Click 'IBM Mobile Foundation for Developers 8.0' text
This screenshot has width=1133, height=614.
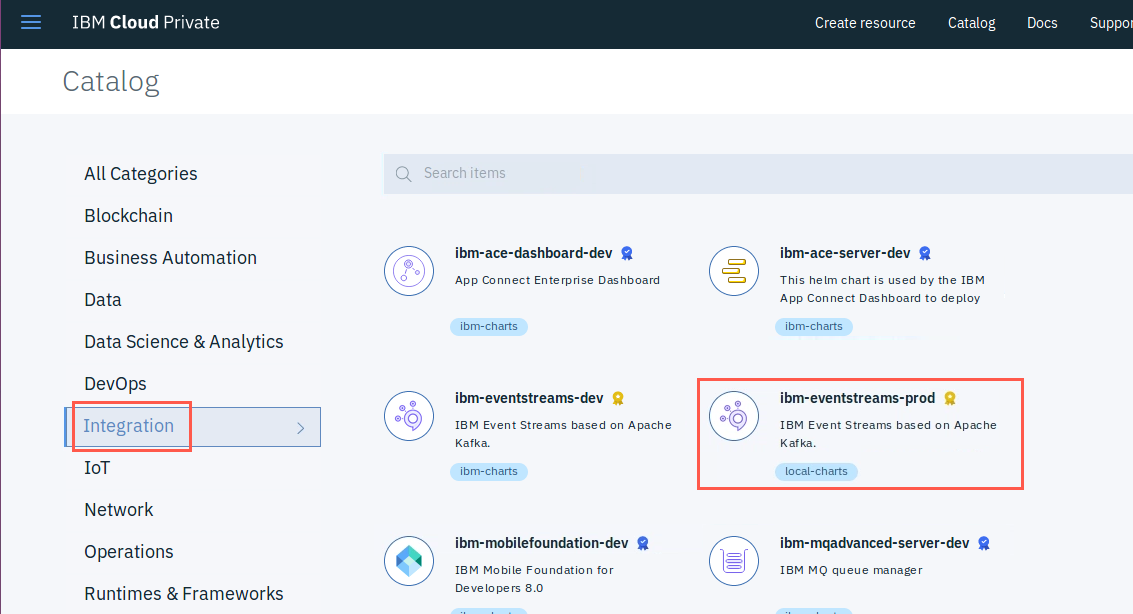pyautogui.click(x=534, y=579)
